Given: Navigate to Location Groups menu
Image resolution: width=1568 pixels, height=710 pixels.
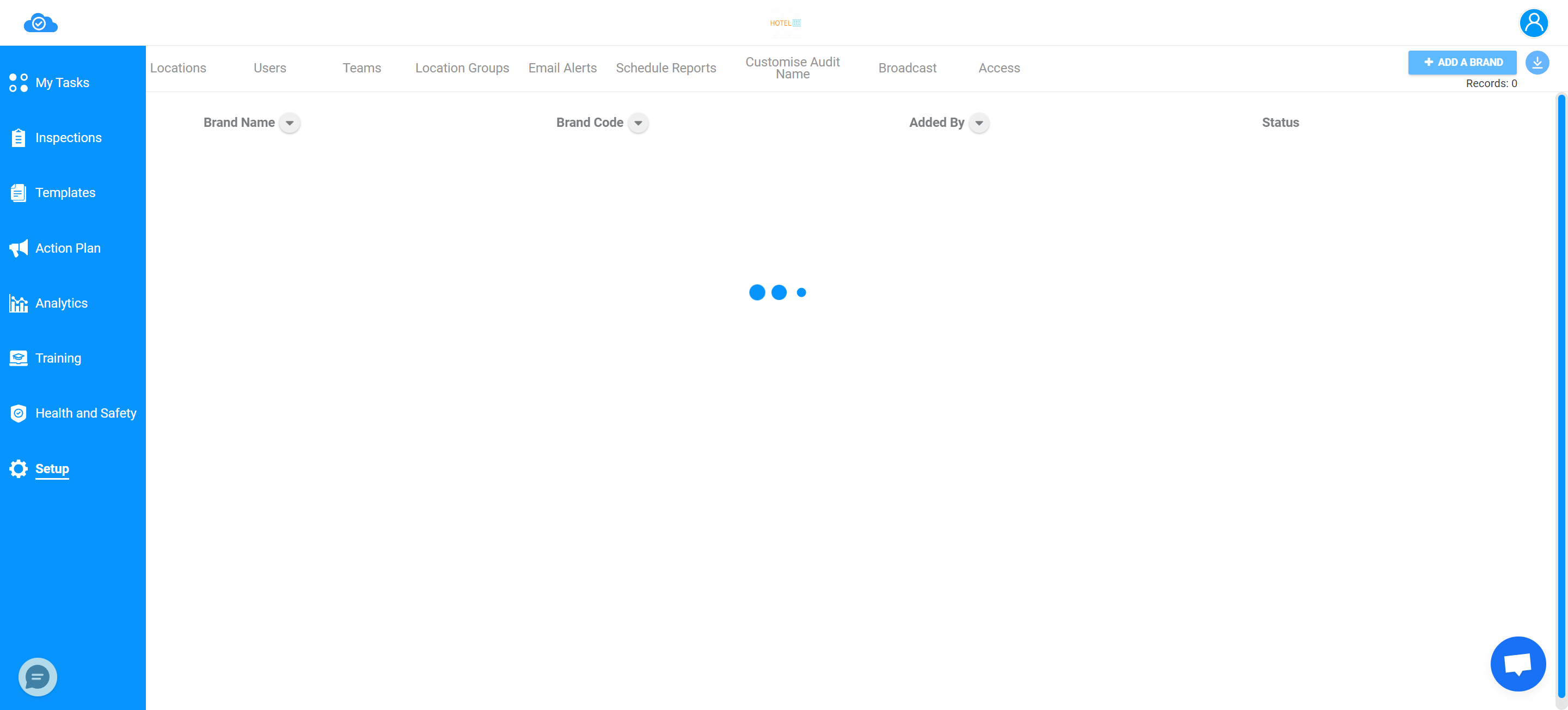Looking at the screenshot, I should coord(462,67).
